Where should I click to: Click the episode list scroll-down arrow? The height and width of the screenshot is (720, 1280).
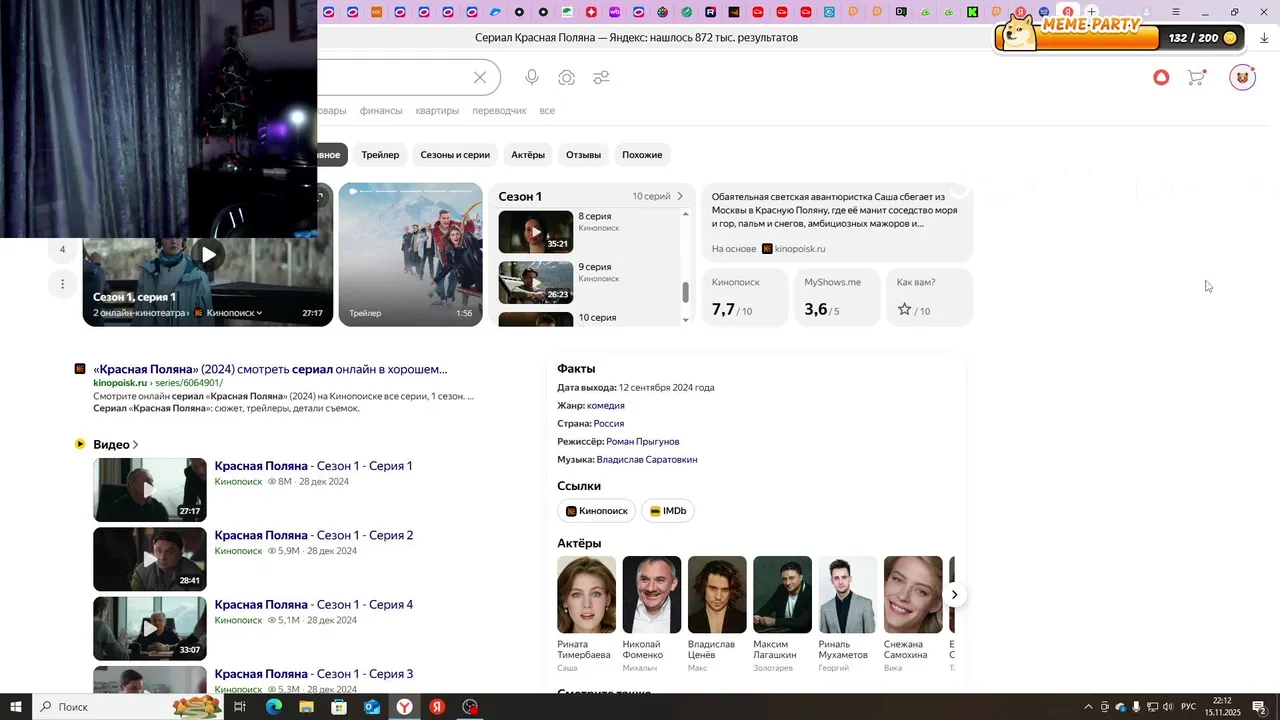[x=686, y=319]
